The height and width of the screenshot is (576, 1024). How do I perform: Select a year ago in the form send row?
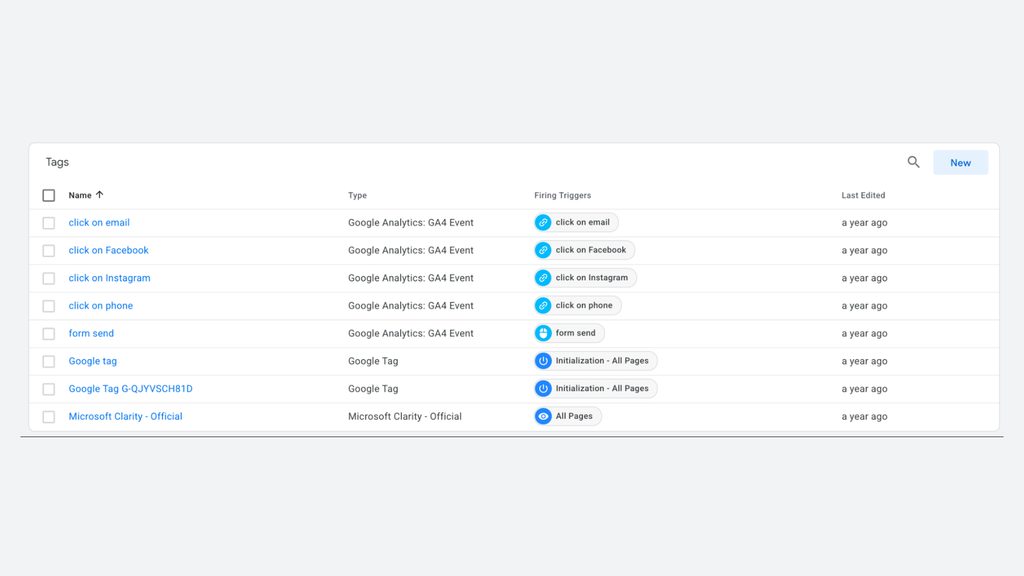coord(864,333)
